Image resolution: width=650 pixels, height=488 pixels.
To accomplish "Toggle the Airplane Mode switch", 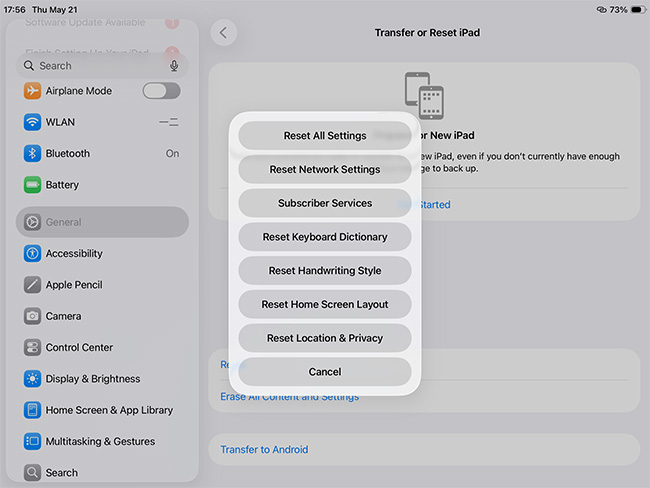I will 162,91.
